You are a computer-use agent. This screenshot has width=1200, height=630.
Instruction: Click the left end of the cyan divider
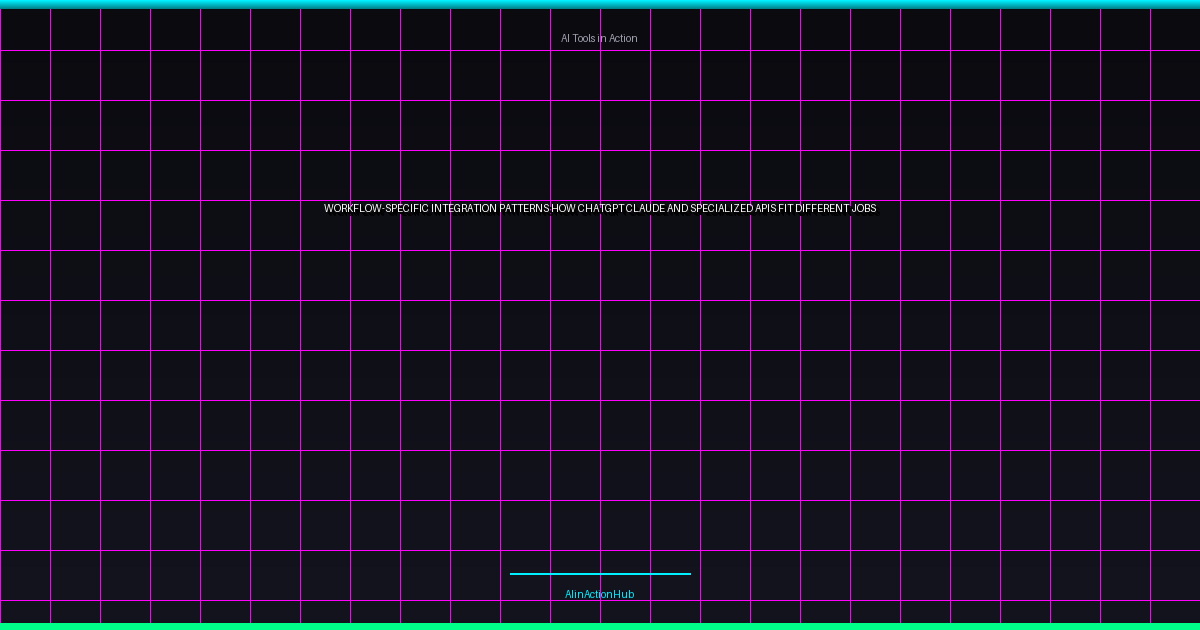513,574
